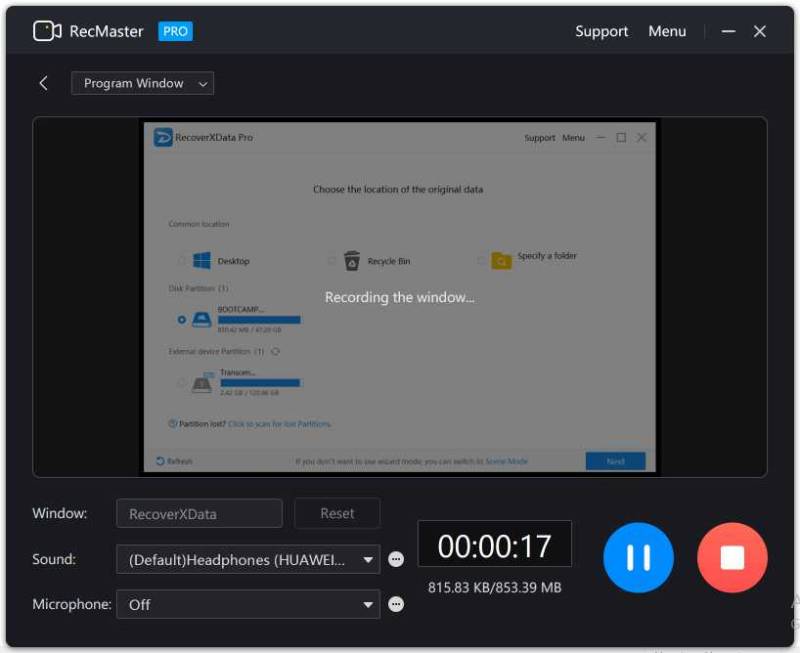Viewport: 800px width, 653px height.
Task: Click the Microphone: label
Action: coord(71,605)
